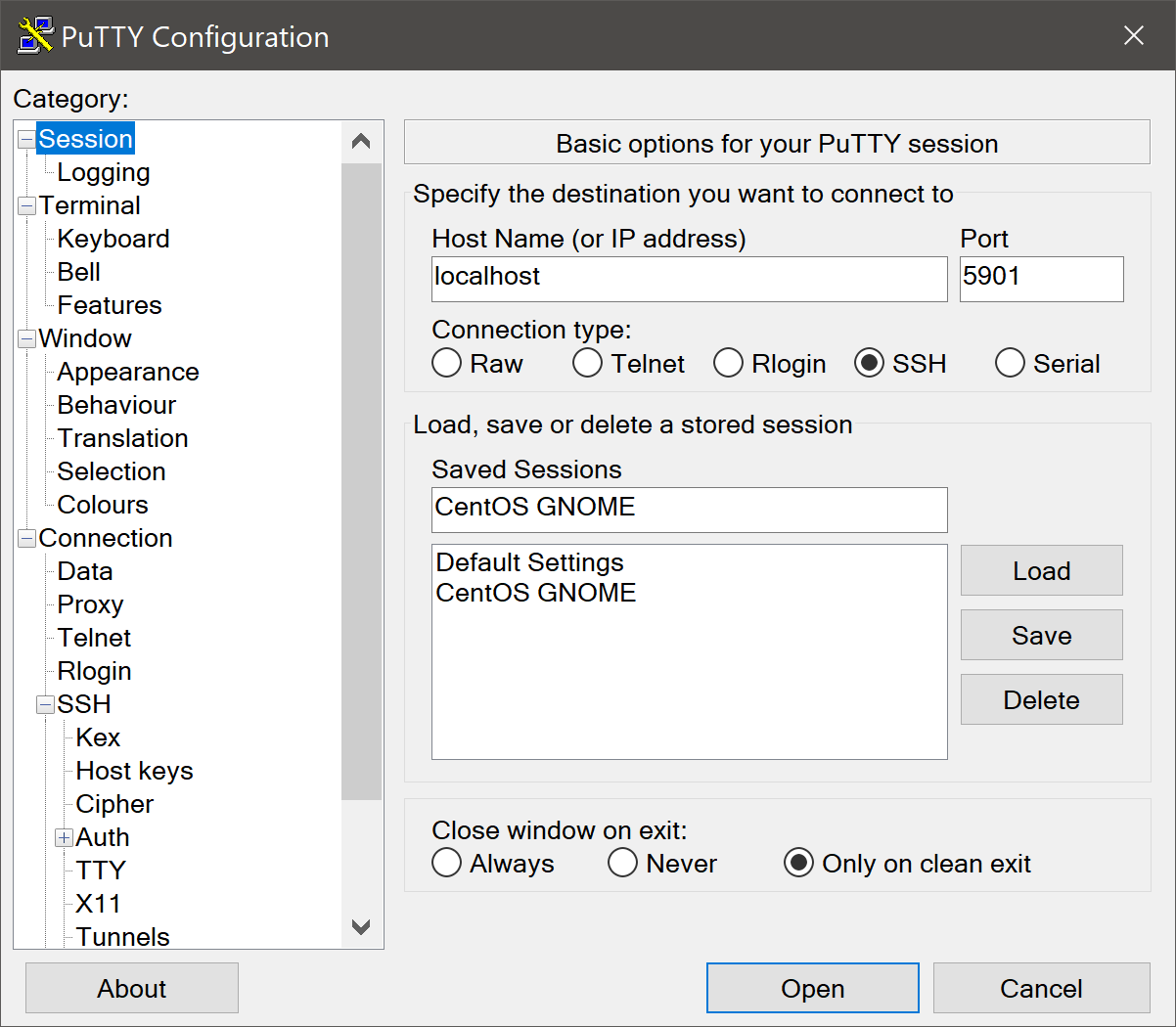Open the Kex category
The image size is (1176, 1027).
point(98,737)
